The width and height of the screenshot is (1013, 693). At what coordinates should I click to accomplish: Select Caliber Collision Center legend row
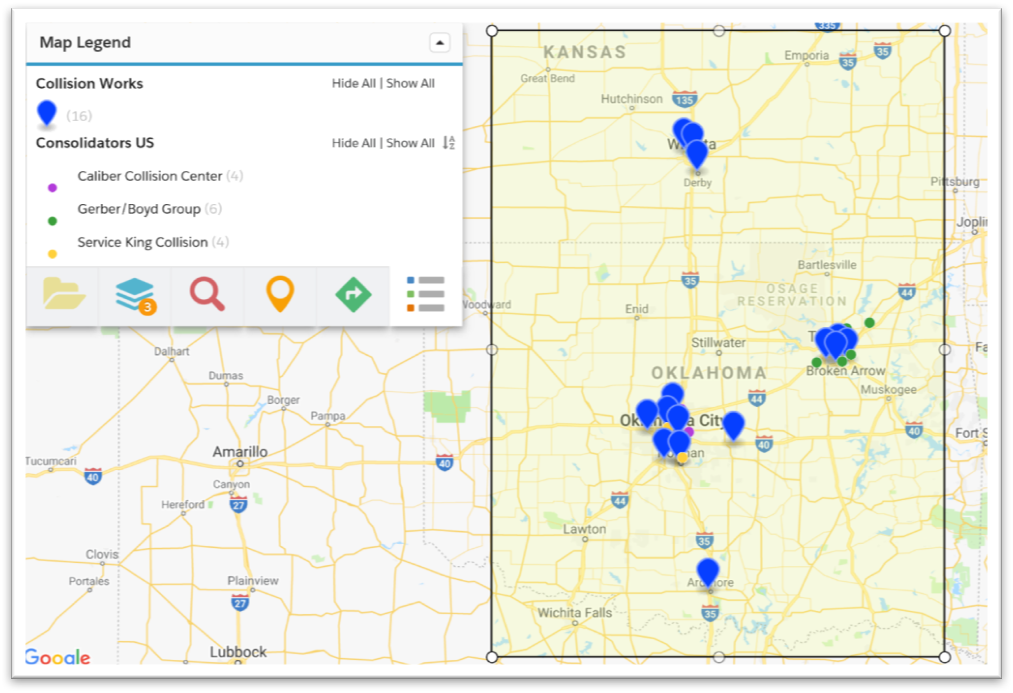tap(160, 176)
